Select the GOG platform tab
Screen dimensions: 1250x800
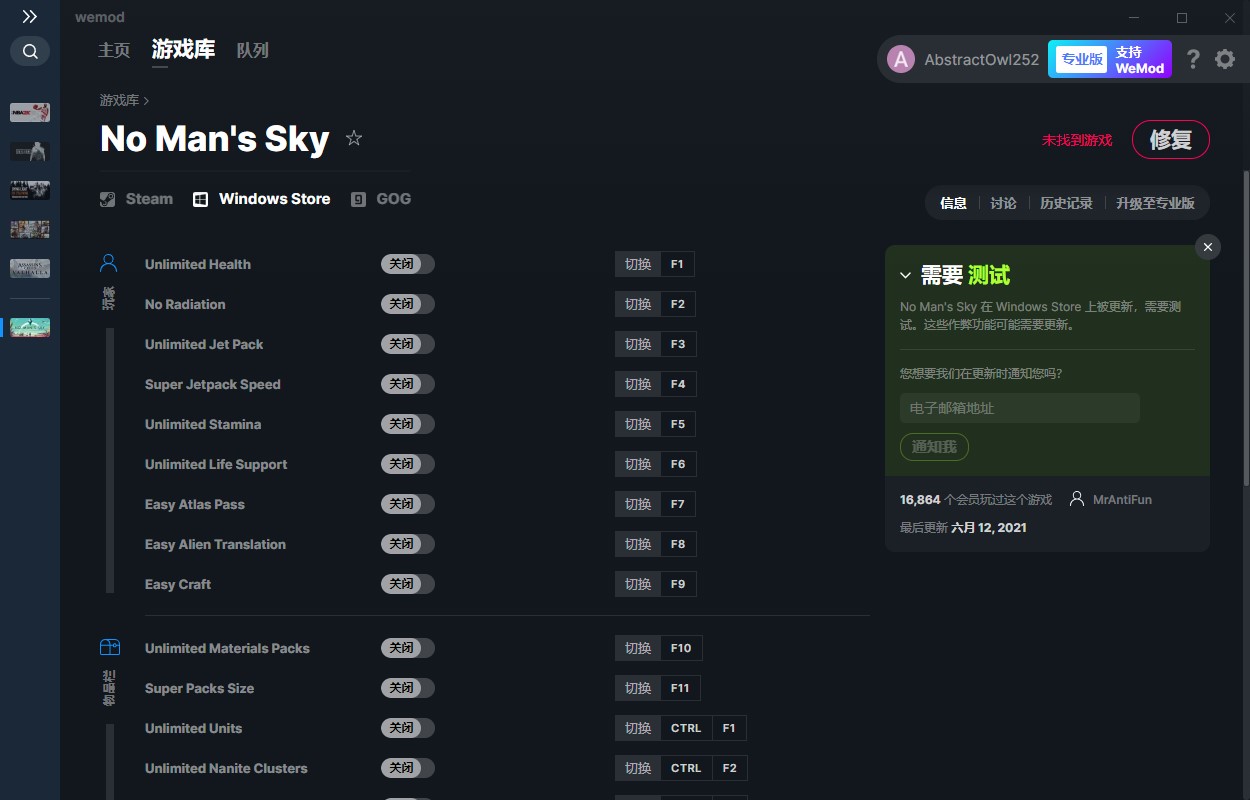381,199
